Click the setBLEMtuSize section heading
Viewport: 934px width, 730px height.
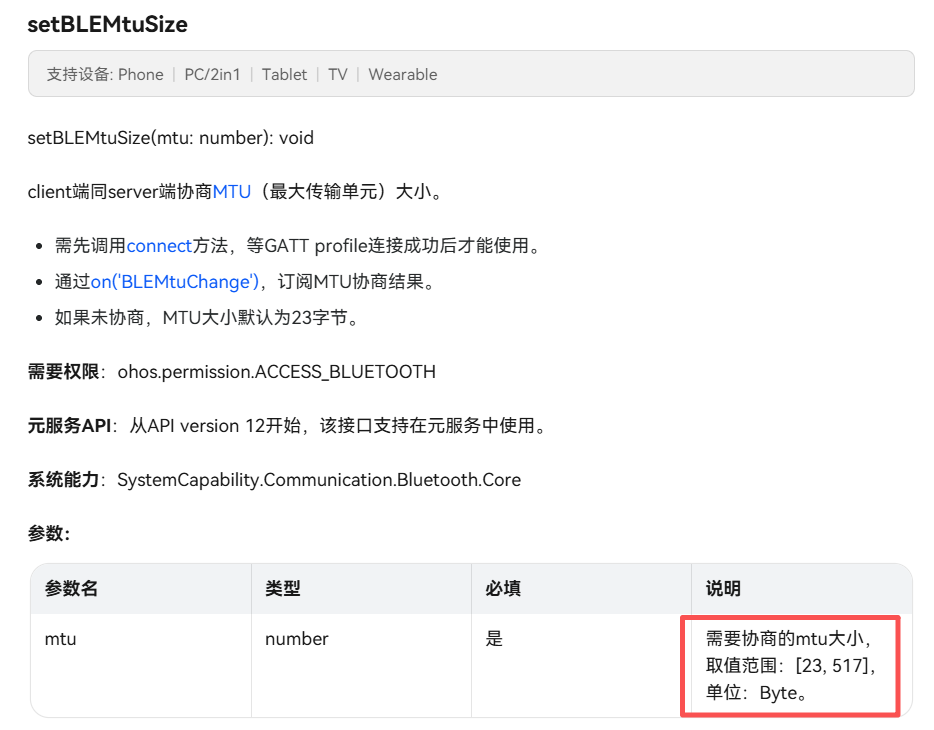pyautogui.click(x=107, y=23)
